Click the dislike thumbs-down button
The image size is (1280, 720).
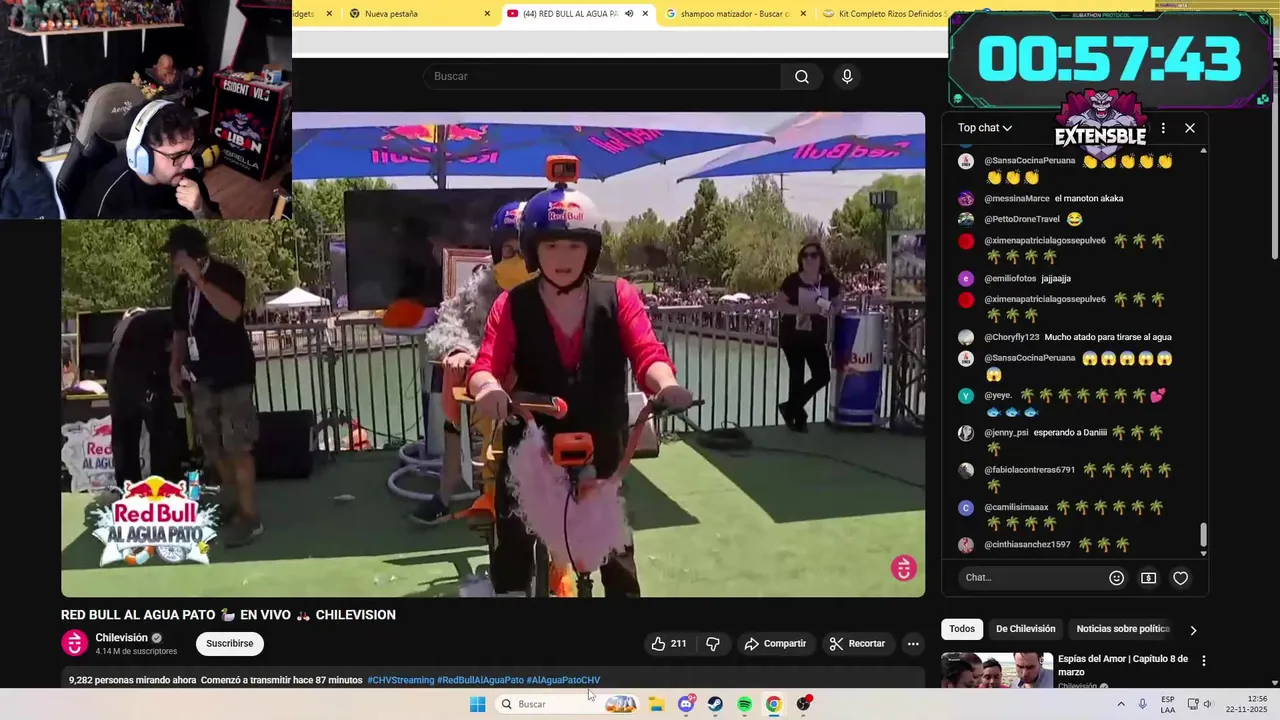tap(713, 644)
